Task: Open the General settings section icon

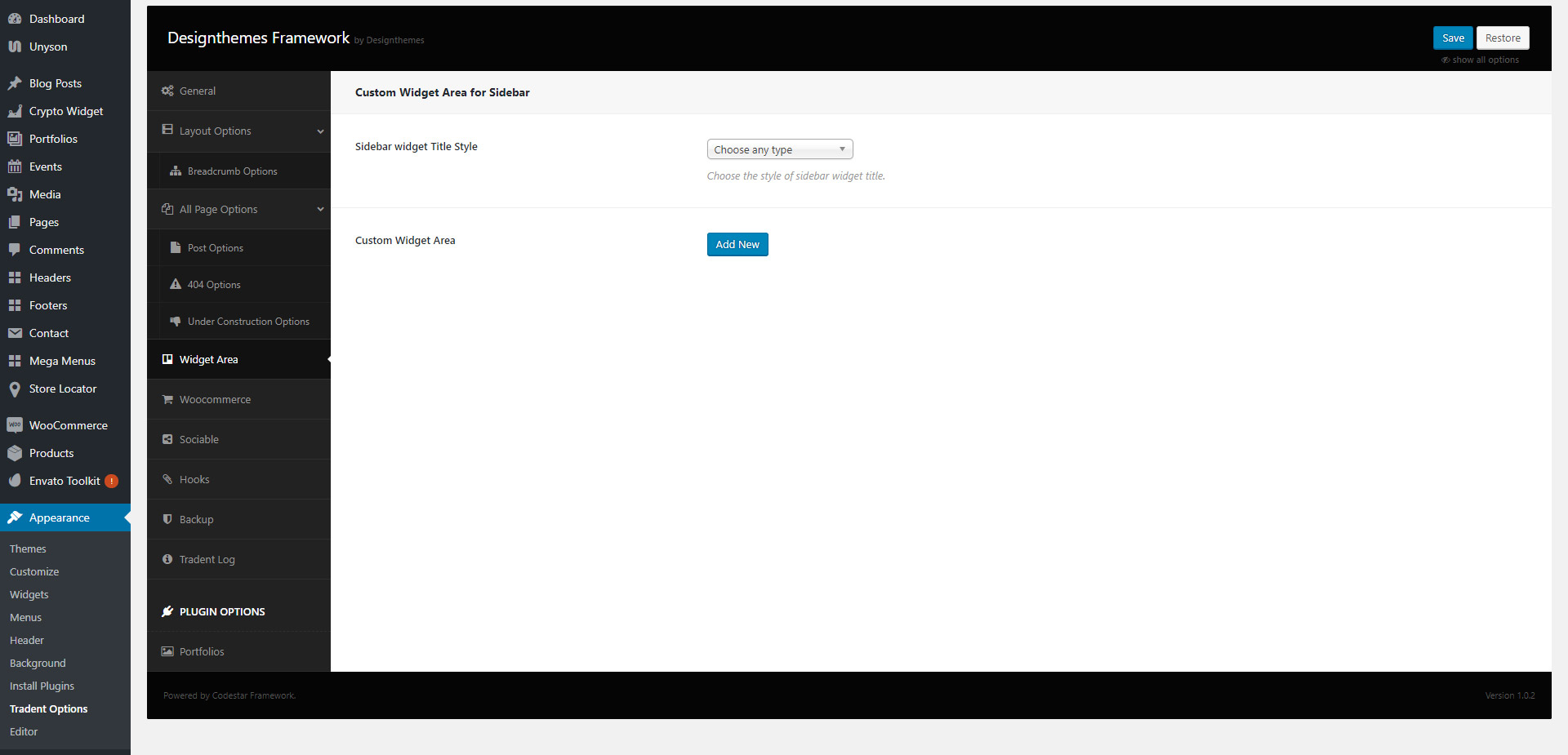Action: [168, 91]
